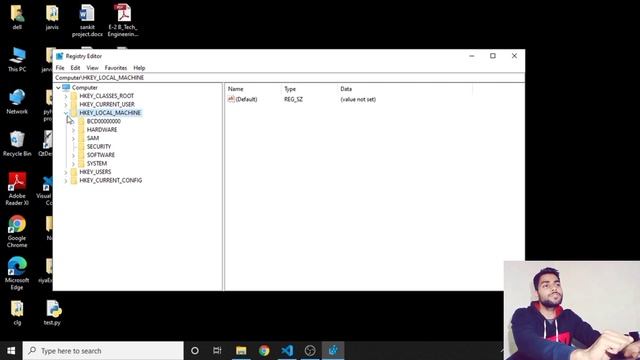Select Adobe Reader XI desktop shortcut
The width and height of the screenshot is (640, 360).
coord(17,189)
